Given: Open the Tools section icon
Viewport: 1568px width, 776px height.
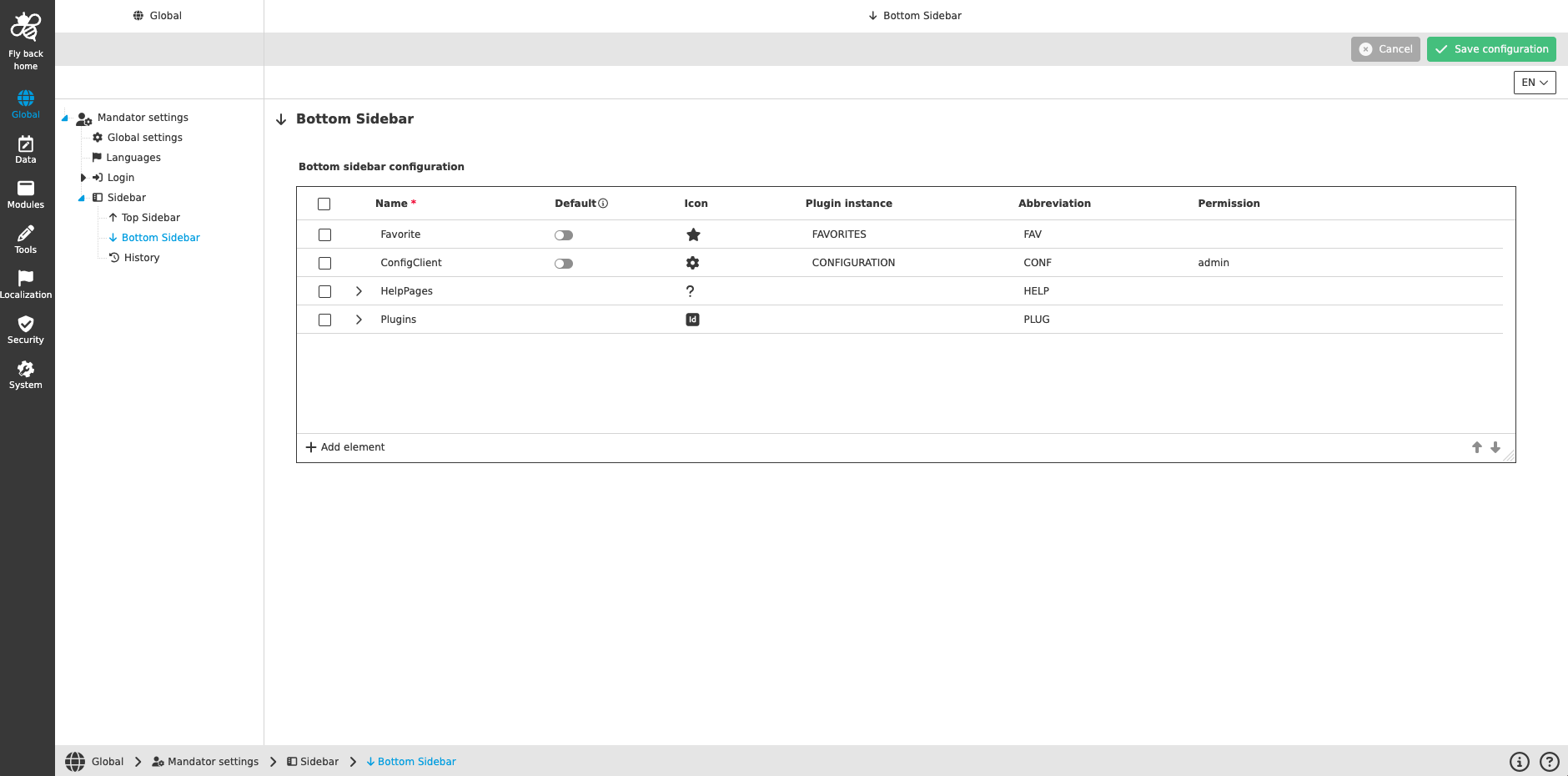Looking at the screenshot, I should pos(25,234).
